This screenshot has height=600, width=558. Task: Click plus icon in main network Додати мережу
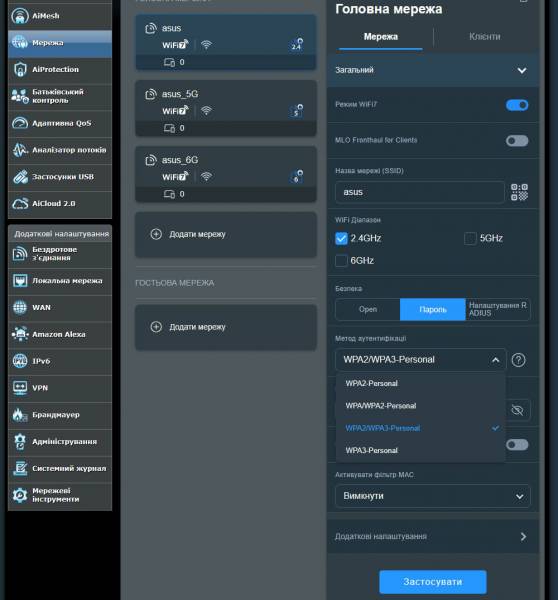[x=156, y=234]
